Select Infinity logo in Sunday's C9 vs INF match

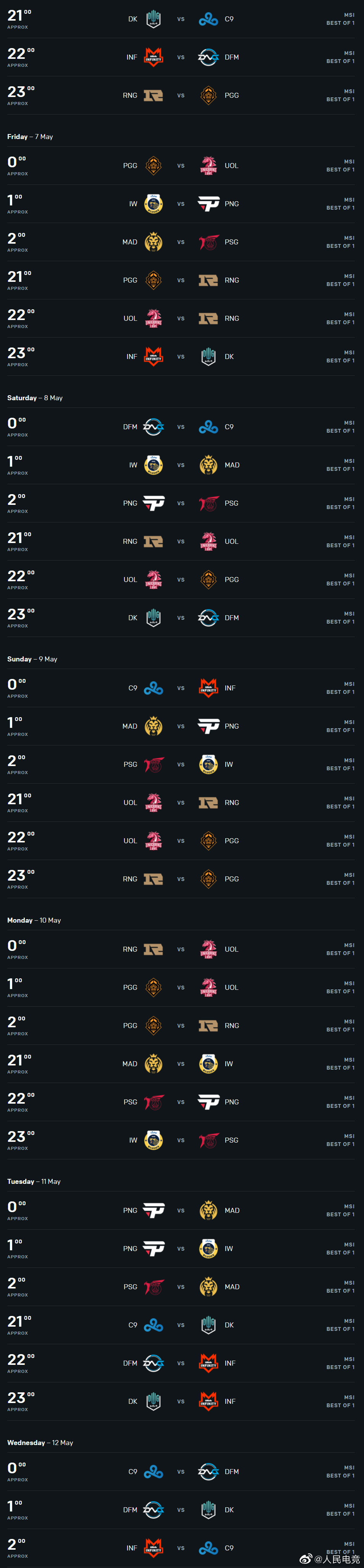208,688
